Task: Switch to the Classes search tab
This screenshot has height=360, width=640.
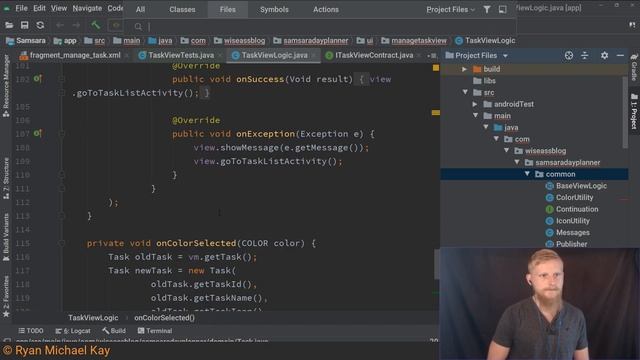Action: tap(182, 9)
